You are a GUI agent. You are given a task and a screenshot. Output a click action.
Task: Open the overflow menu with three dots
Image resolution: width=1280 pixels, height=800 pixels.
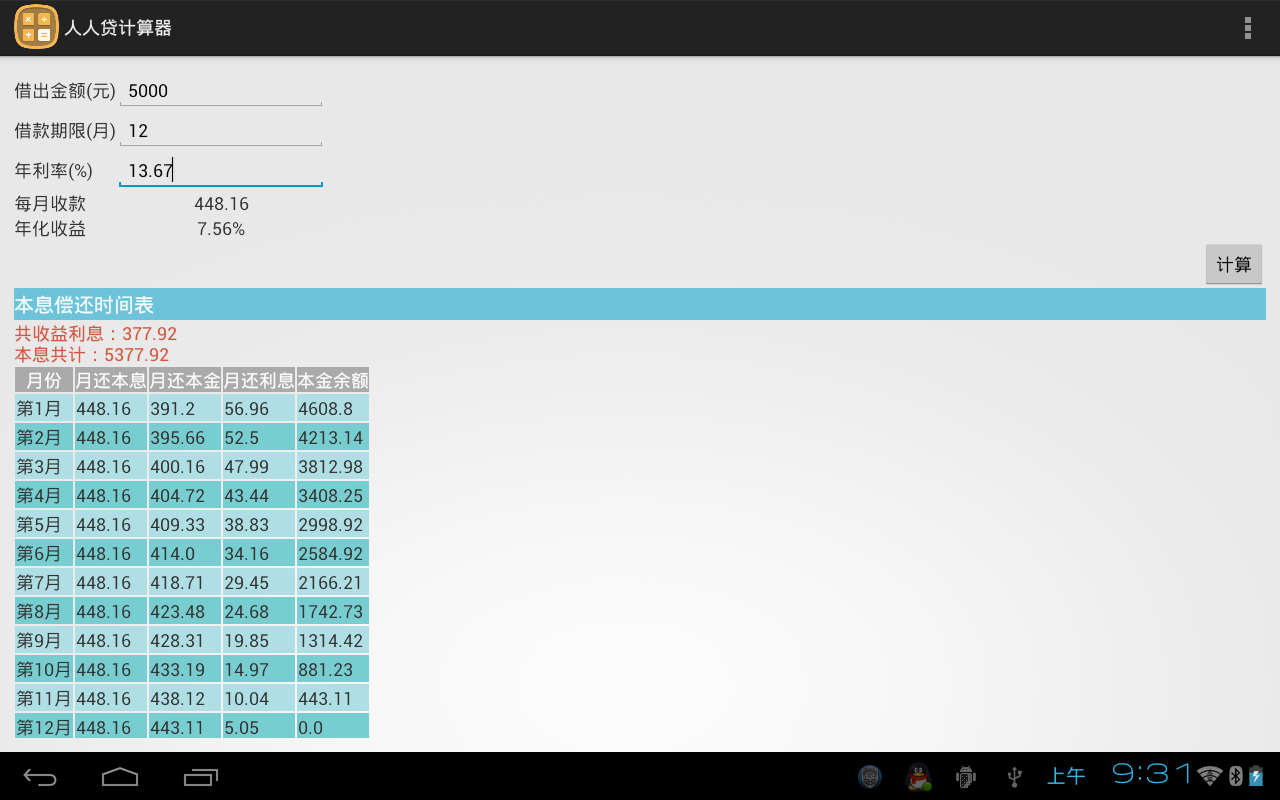pos(1247,28)
